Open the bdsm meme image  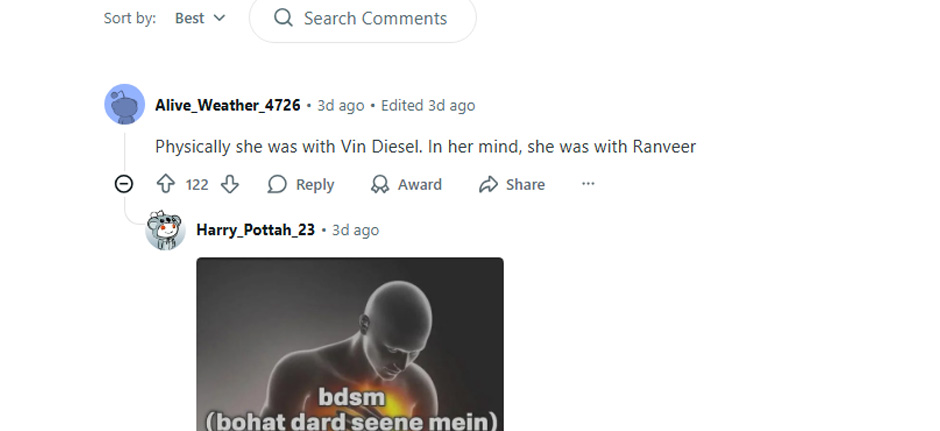(x=350, y=344)
